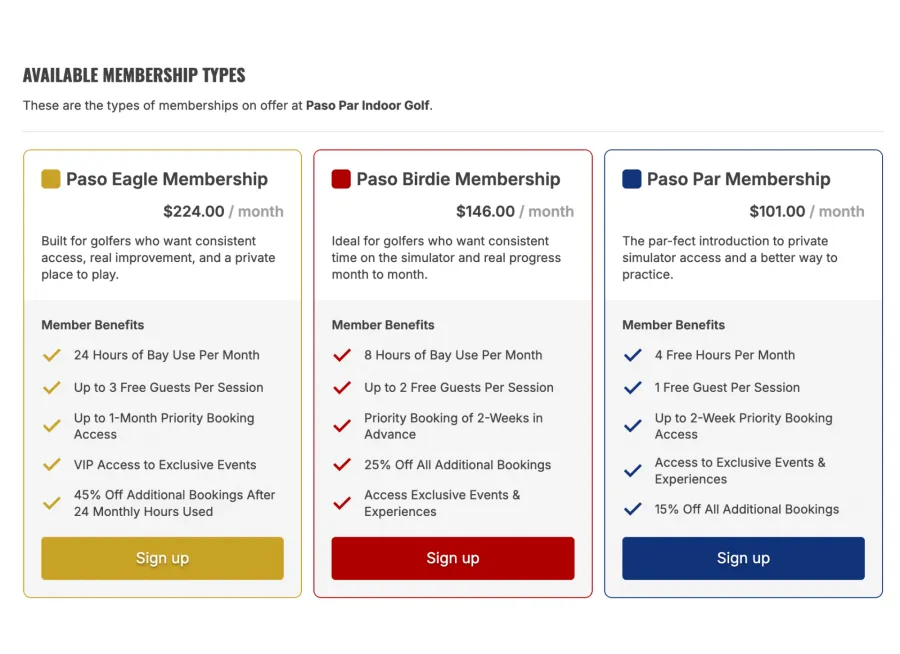Click the red square beside Paso Birdie Membership
Viewport: 900px width, 654px height.
(x=342, y=179)
